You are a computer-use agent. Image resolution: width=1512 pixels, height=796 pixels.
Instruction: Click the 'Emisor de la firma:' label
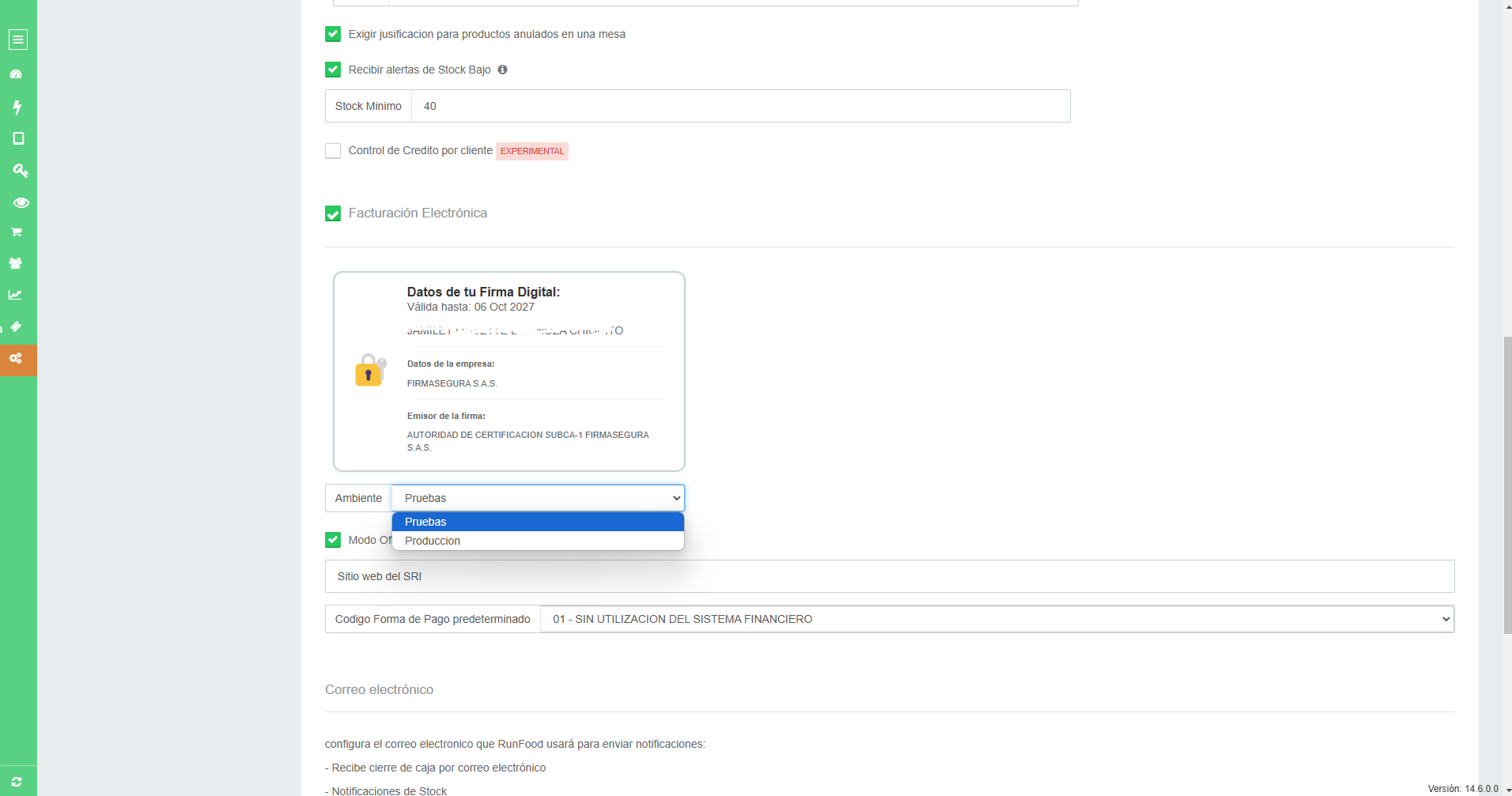tap(446, 416)
